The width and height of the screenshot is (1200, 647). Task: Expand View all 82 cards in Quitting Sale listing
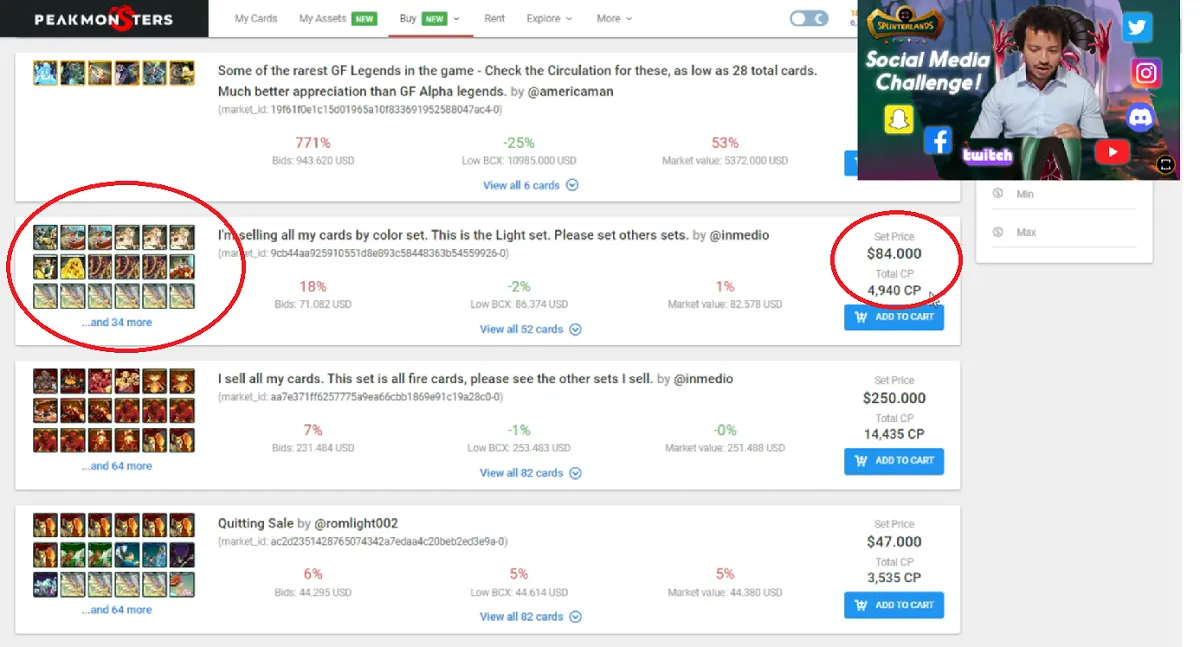530,617
